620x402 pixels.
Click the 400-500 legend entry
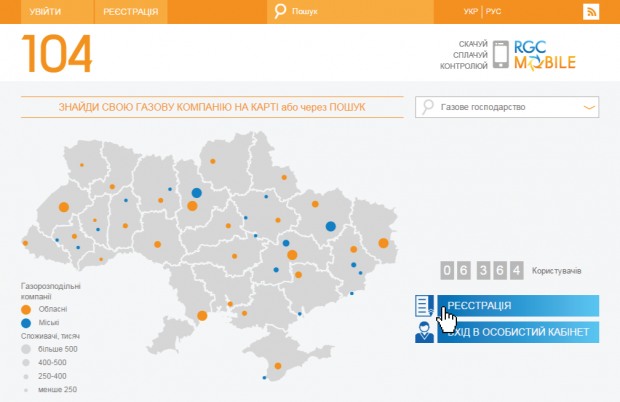[52, 362]
